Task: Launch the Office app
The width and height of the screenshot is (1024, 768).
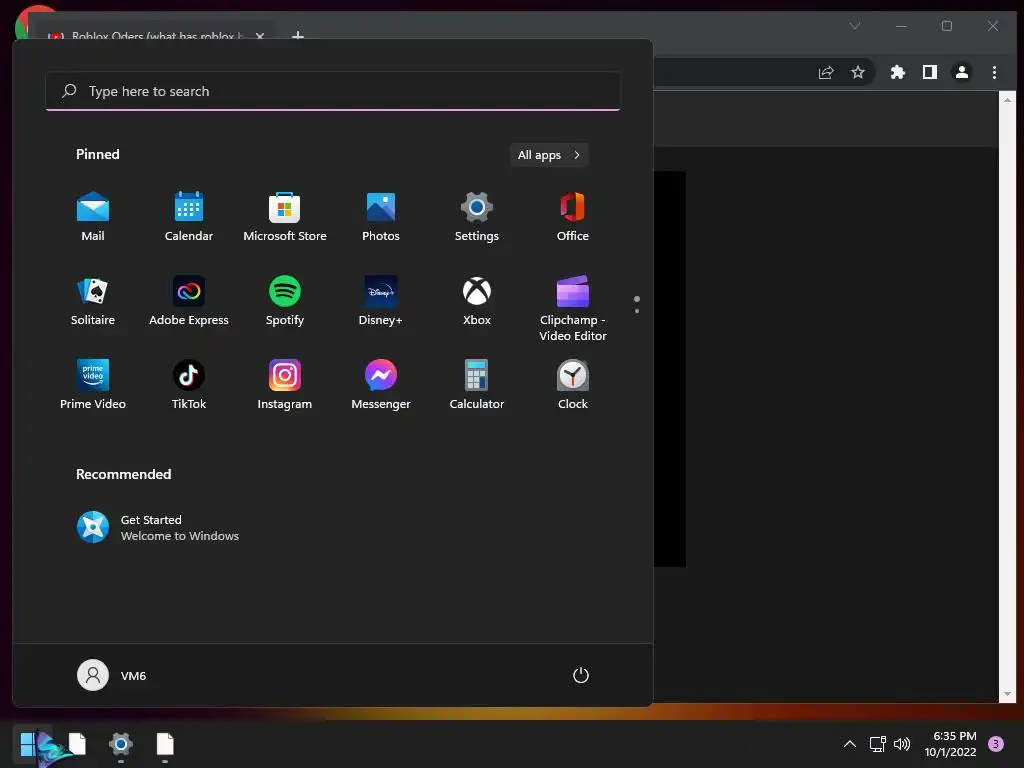Action: pos(573,217)
